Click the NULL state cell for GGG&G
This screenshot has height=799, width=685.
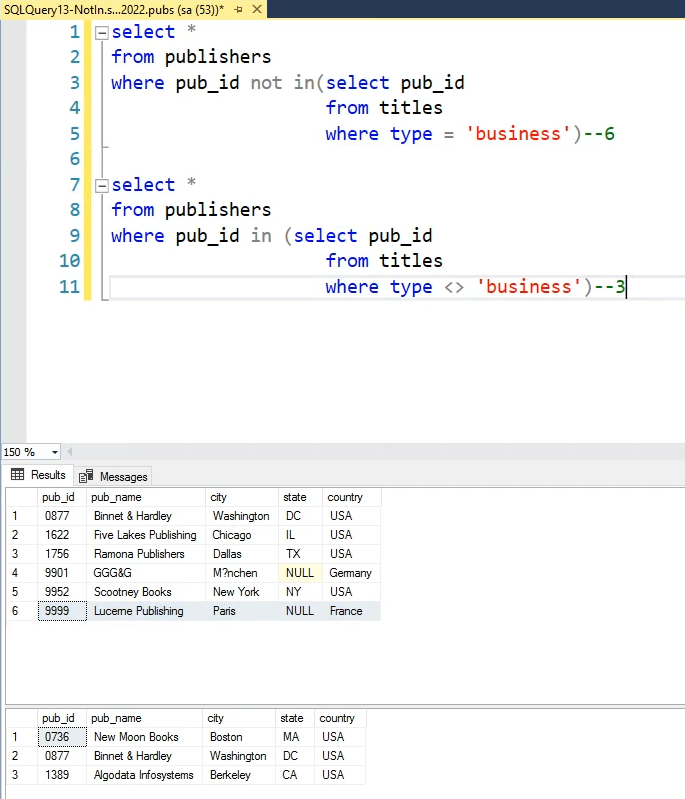(300, 573)
